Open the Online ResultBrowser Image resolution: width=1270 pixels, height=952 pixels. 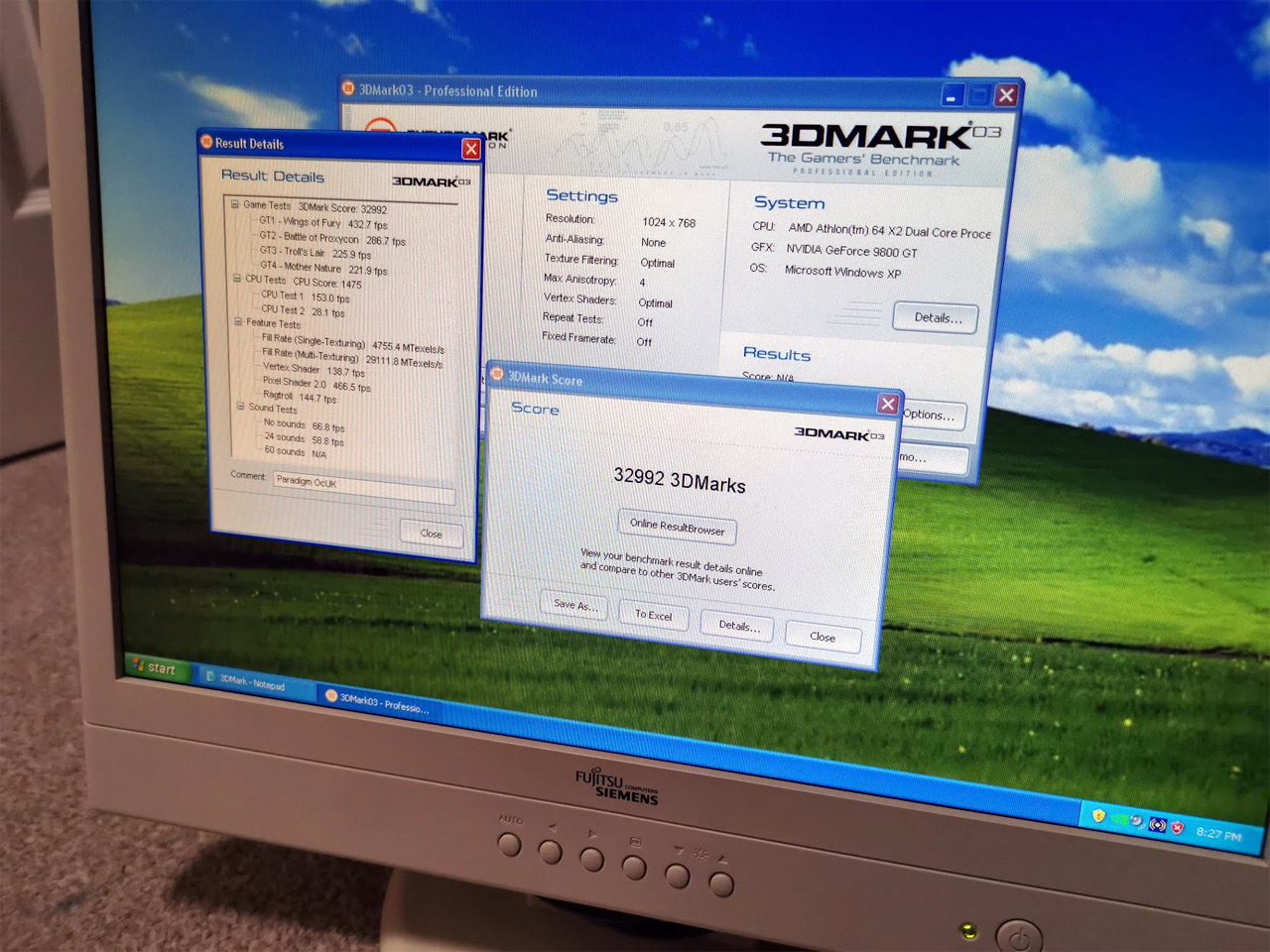[678, 527]
